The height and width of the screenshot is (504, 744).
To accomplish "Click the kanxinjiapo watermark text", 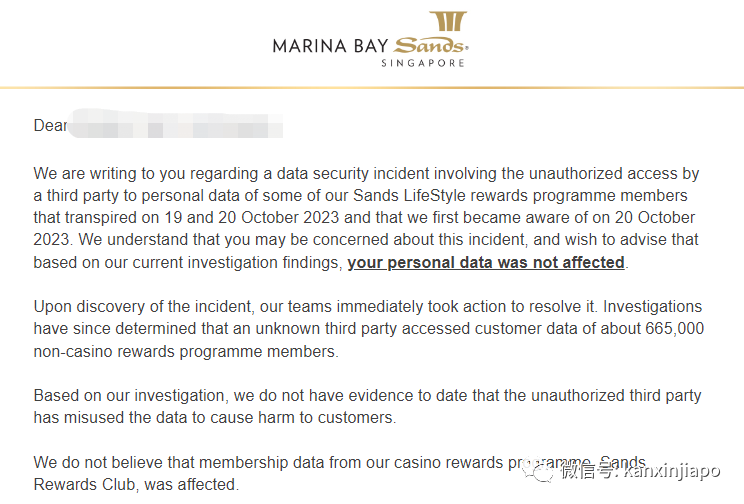I will [672, 471].
